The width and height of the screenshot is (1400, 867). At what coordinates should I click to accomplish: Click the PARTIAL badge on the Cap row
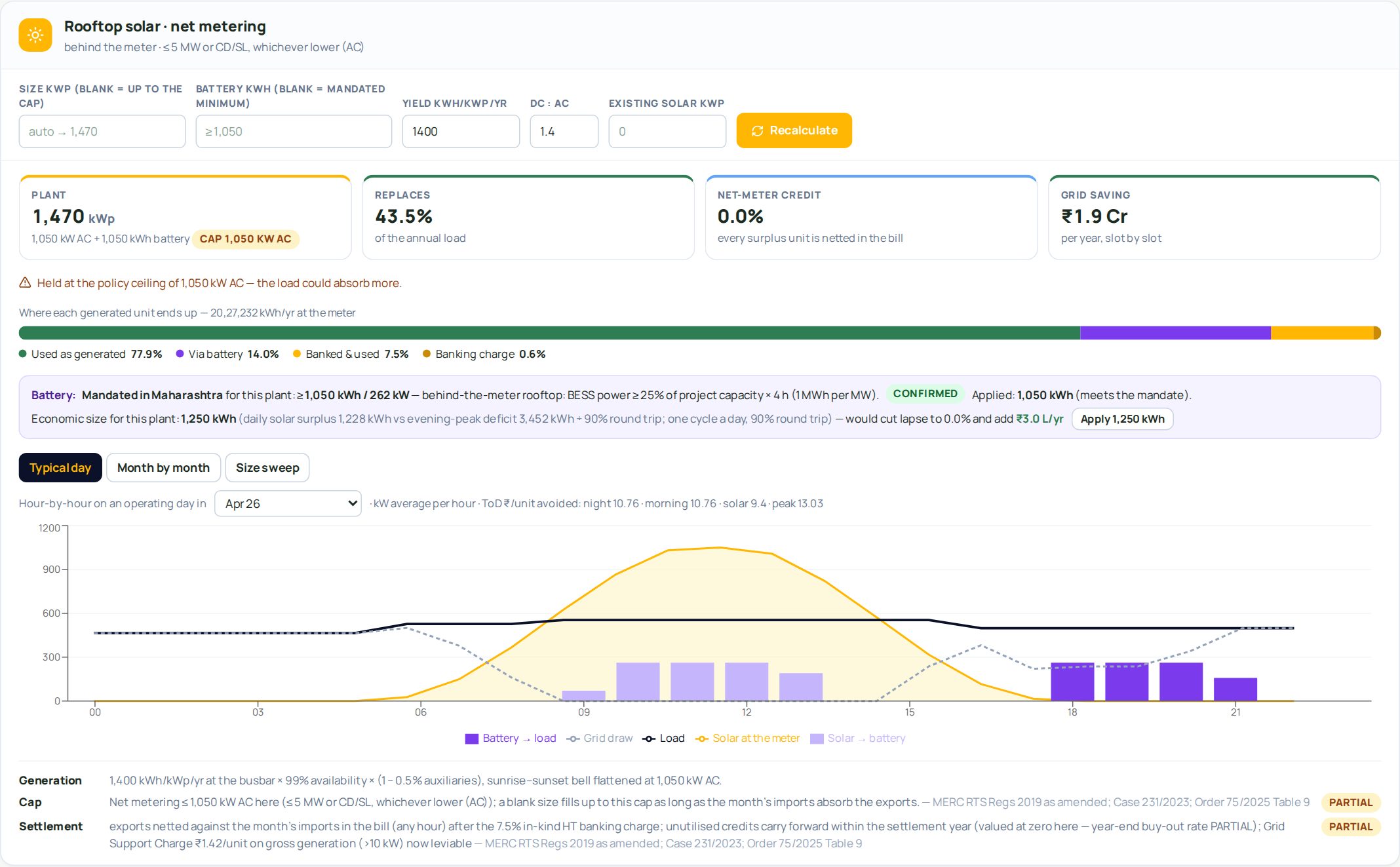[1350, 803]
